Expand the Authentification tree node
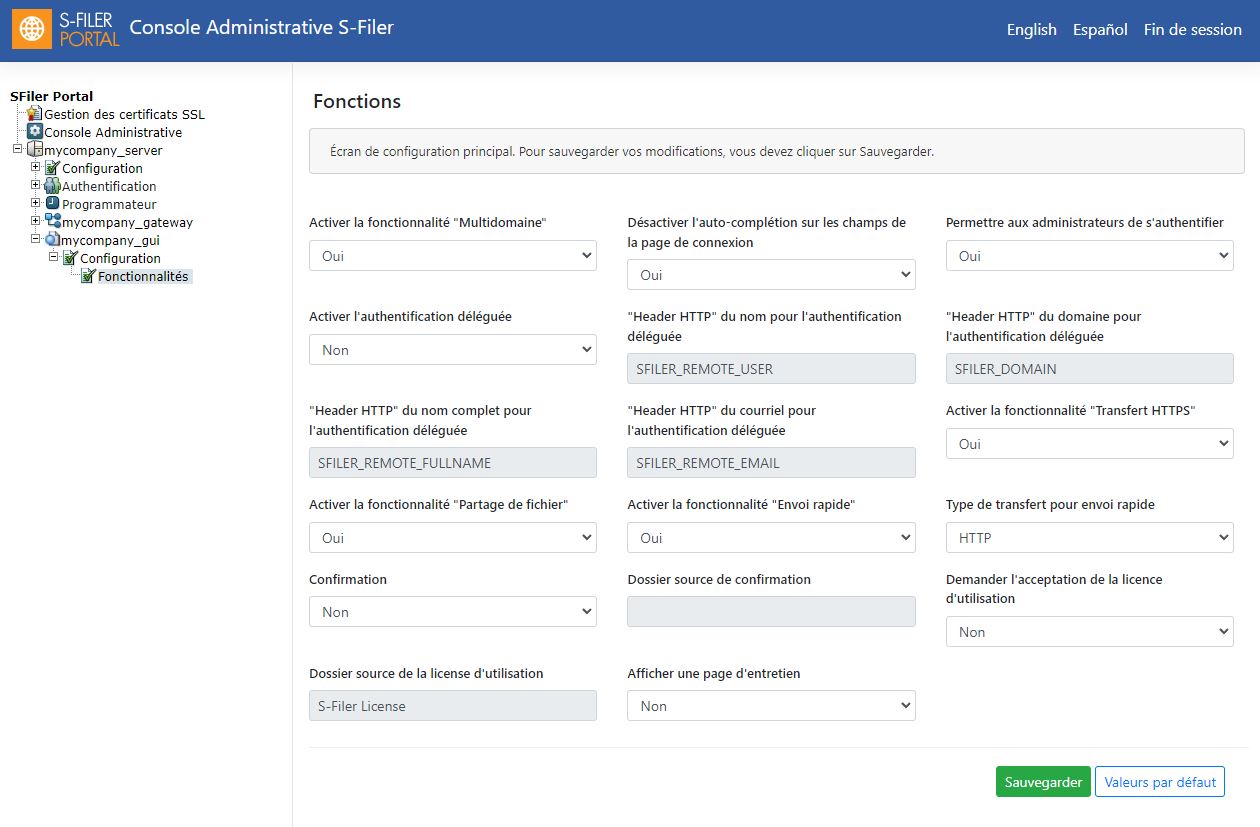Viewport: 1260px width, 827px height. (36, 185)
